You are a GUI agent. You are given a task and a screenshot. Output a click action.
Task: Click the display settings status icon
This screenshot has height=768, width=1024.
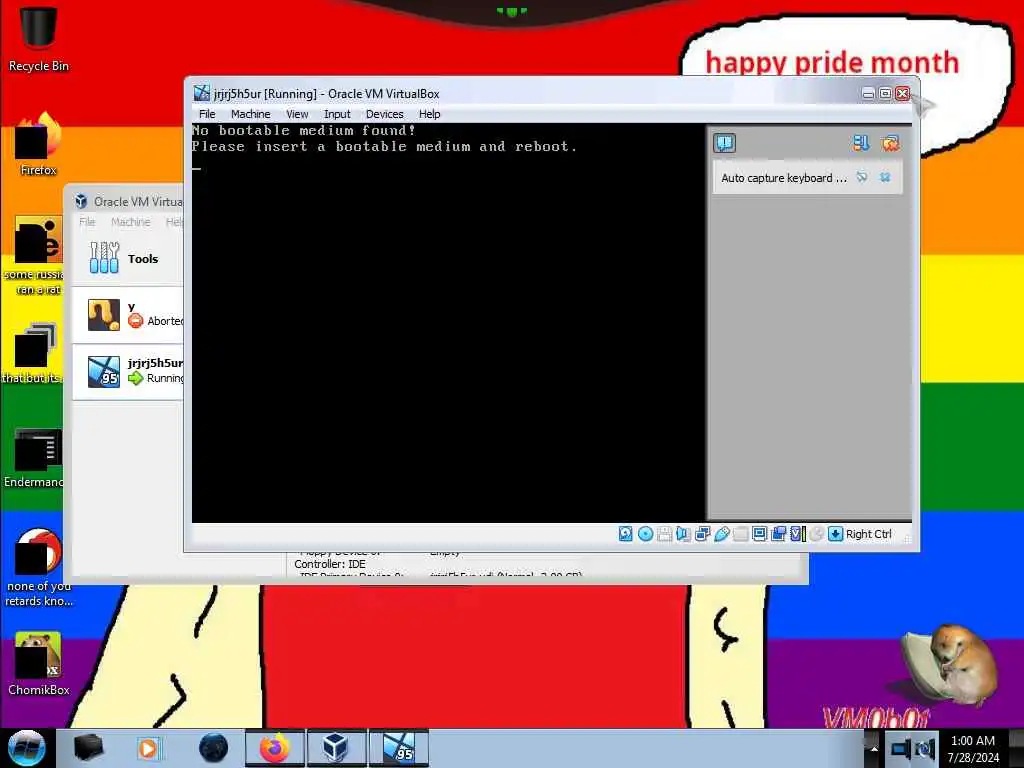pyautogui.click(x=760, y=534)
